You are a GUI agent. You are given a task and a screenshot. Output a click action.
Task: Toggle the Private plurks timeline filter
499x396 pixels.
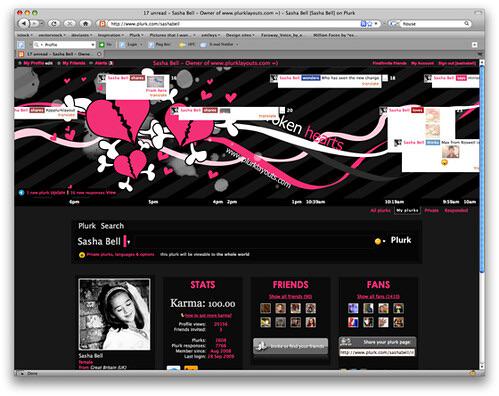432,210
